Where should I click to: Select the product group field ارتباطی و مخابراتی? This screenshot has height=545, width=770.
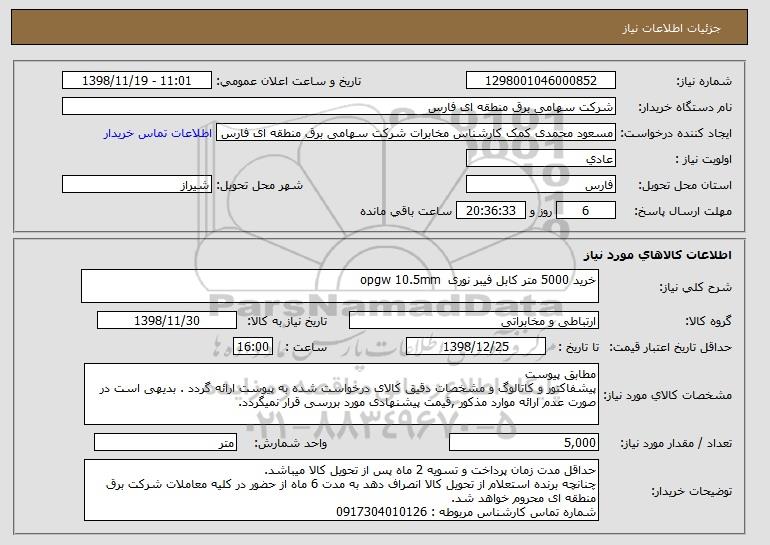tap(474, 321)
